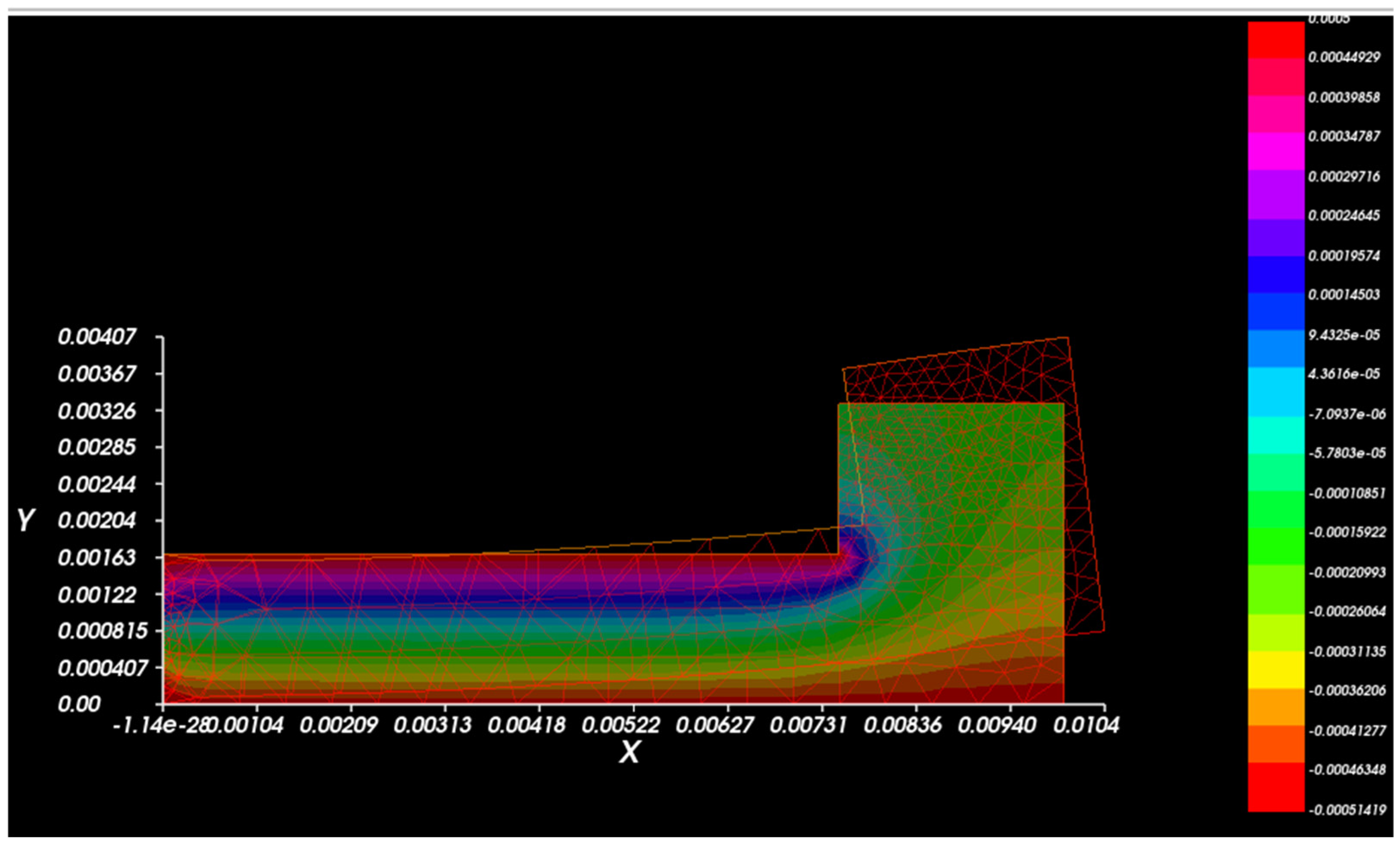Pick legend value -7.0937e-06
The image size is (1400, 846).
click(x=1347, y=414)
